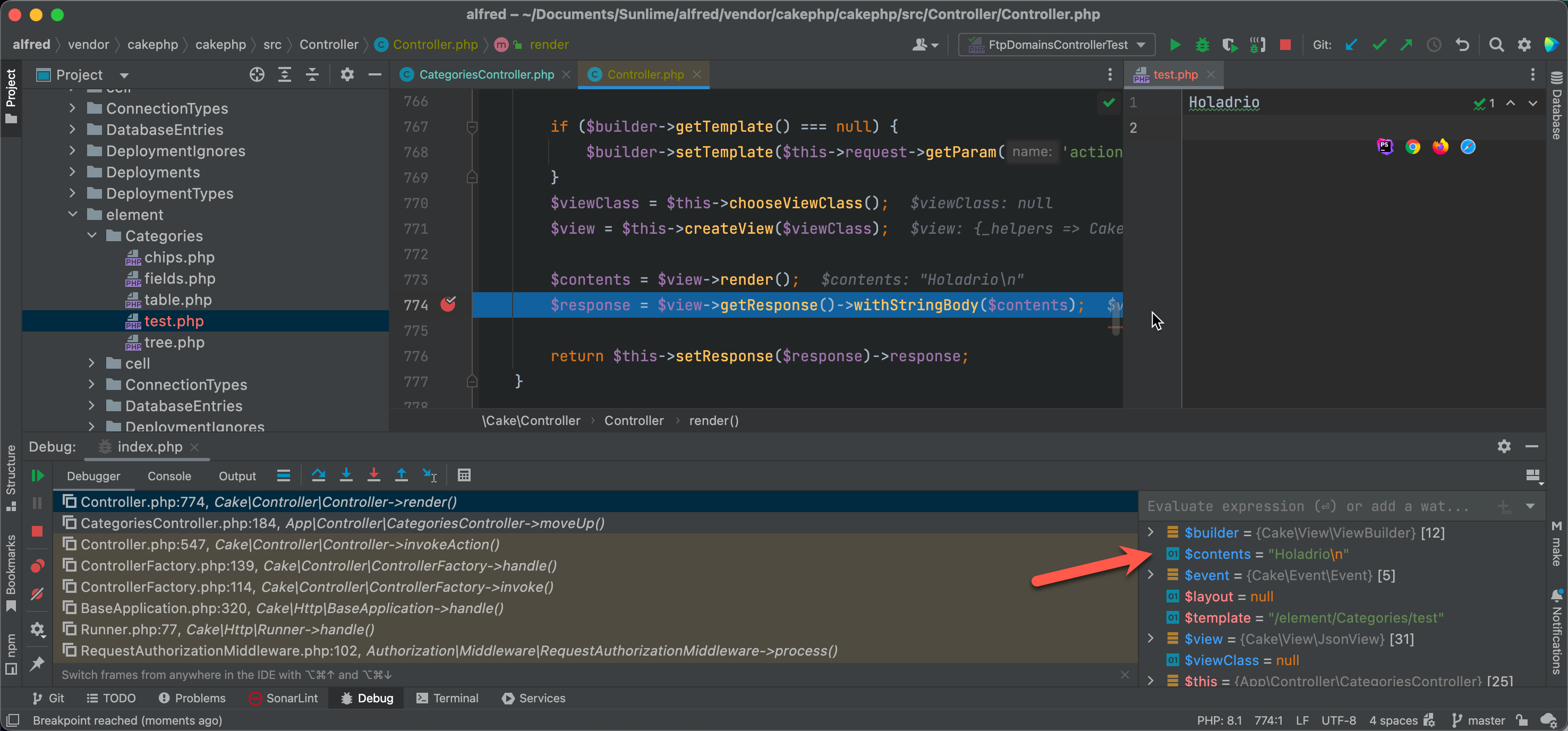
Task: Expand the DatabaseEntries folder at top
Action: pos(72,130)
